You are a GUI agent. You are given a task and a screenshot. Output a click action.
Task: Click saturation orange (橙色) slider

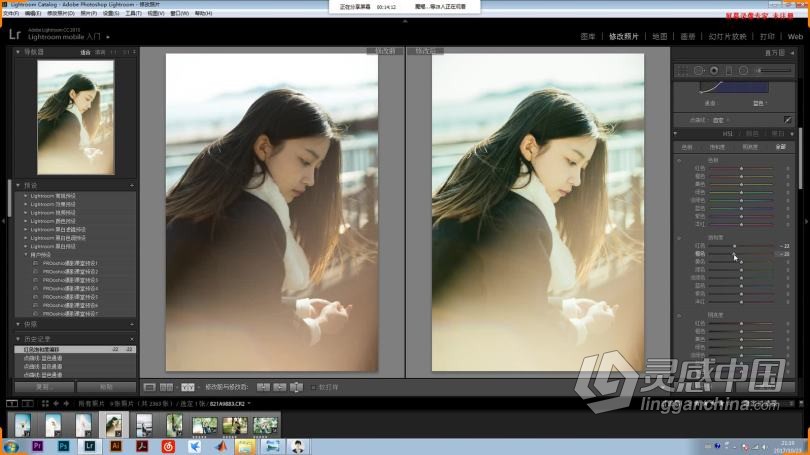(x=741, y=254)
